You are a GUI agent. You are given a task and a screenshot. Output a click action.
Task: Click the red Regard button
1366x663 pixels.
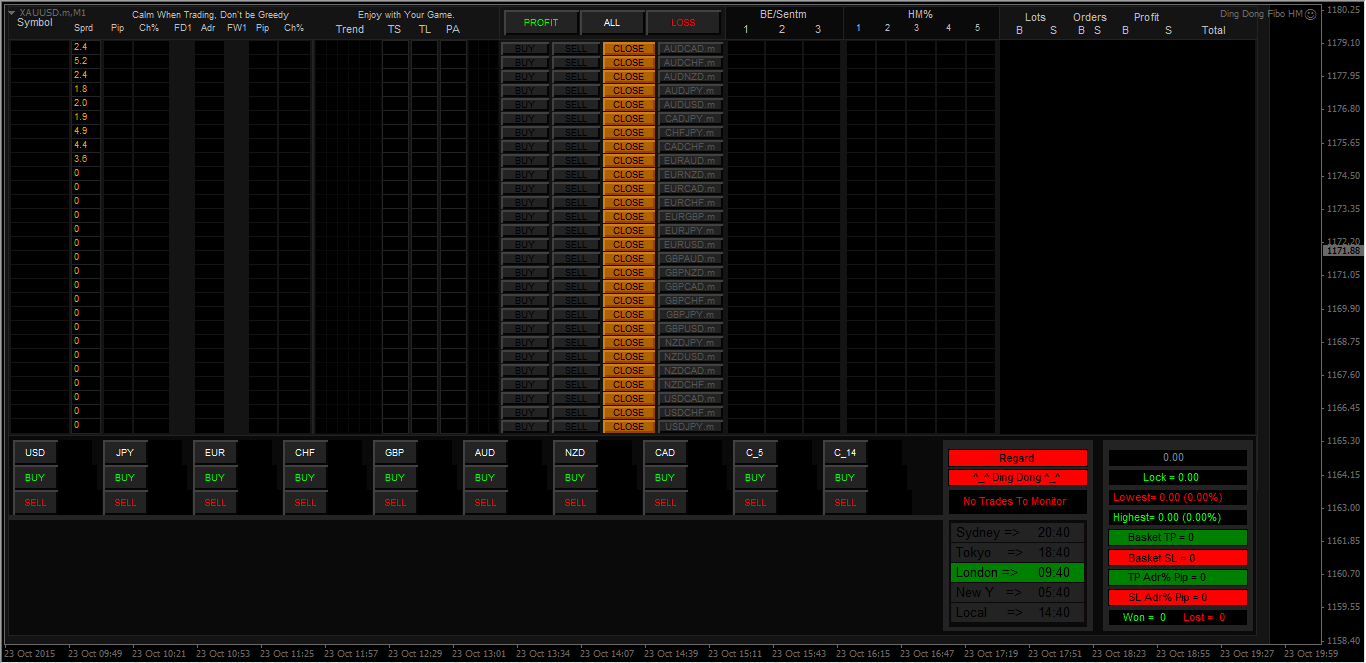click(1017, 458)
